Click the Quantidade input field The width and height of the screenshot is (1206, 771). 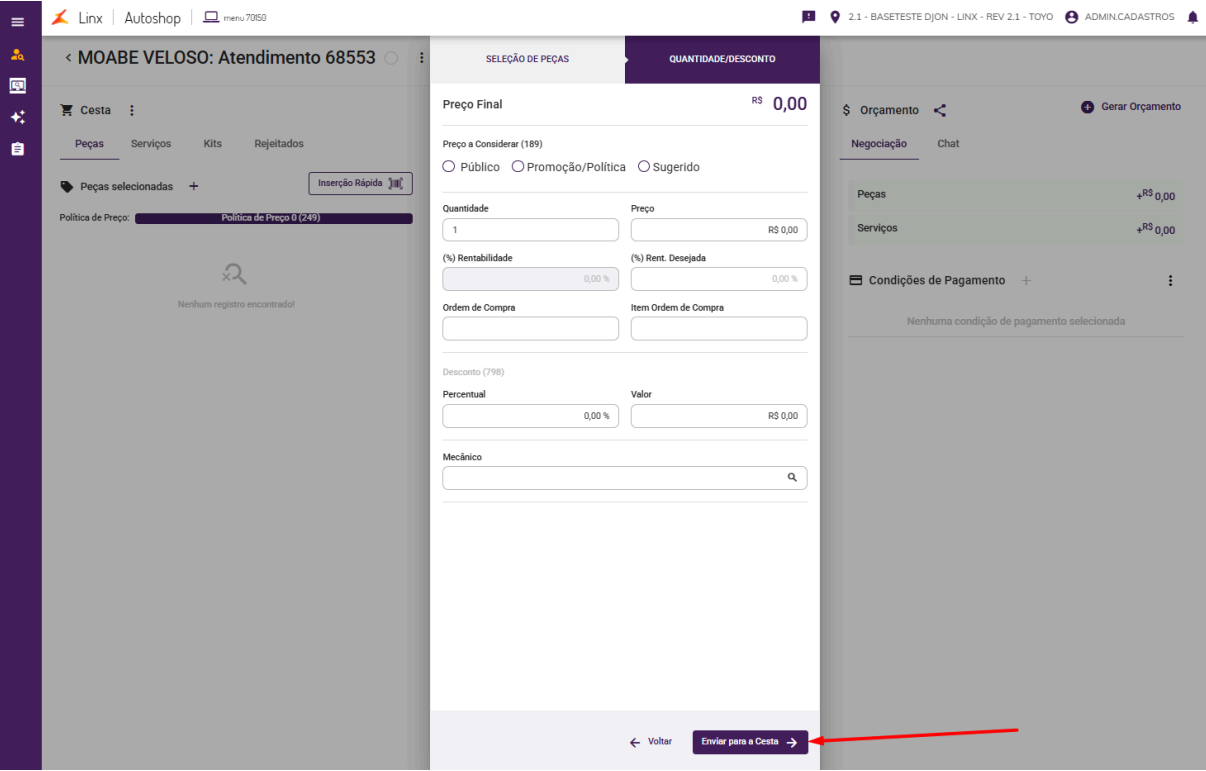coord(530,230)
